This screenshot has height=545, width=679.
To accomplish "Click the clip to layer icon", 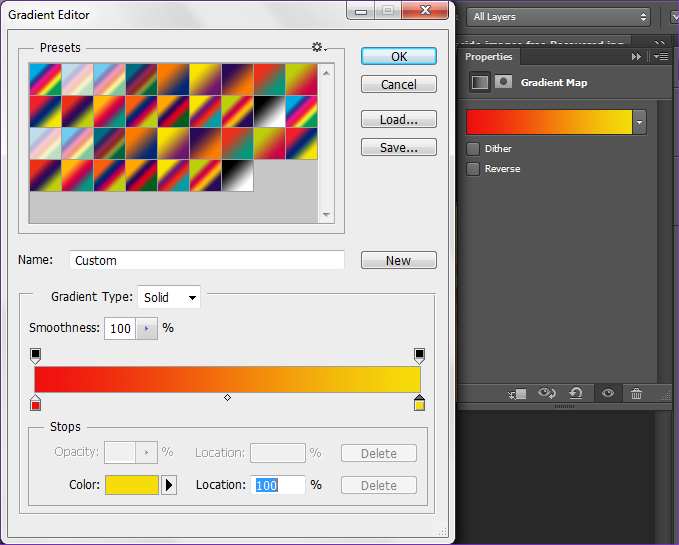I will point(517,394).
